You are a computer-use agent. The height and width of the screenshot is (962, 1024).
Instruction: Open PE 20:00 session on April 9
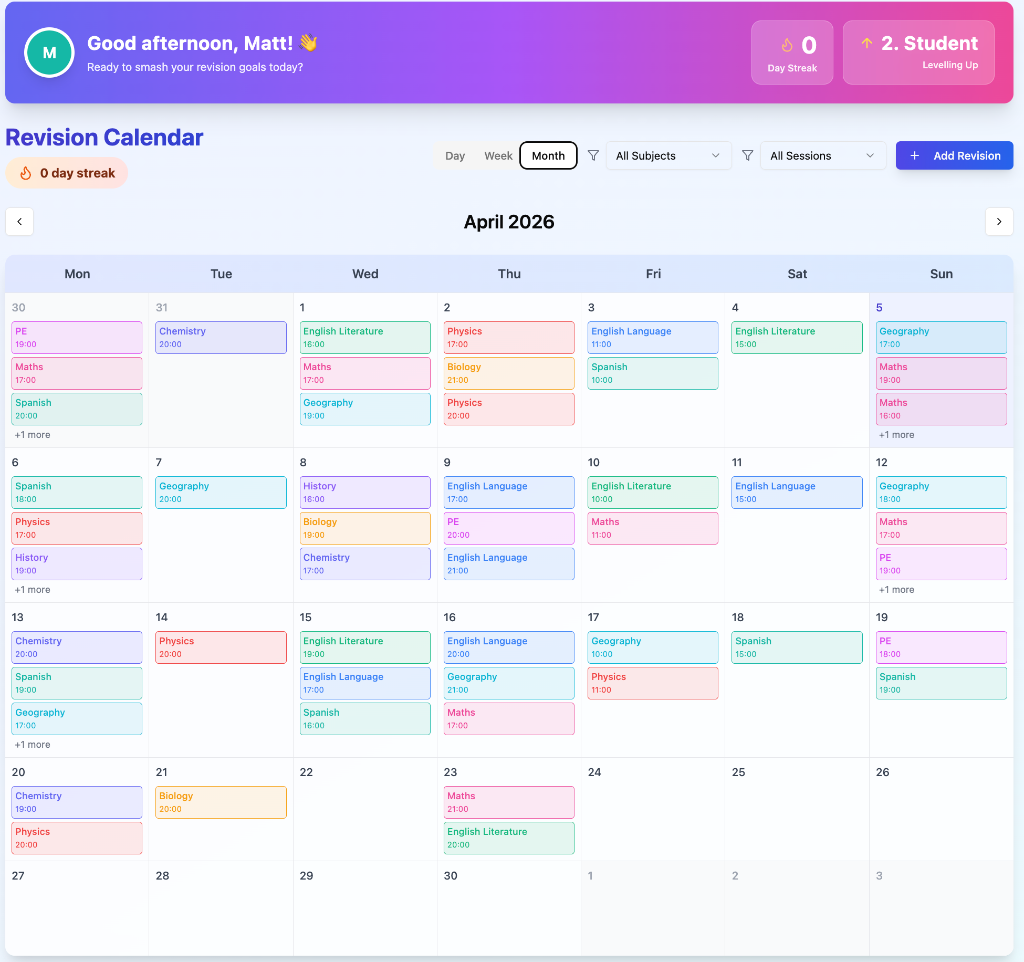click(509, 528)
